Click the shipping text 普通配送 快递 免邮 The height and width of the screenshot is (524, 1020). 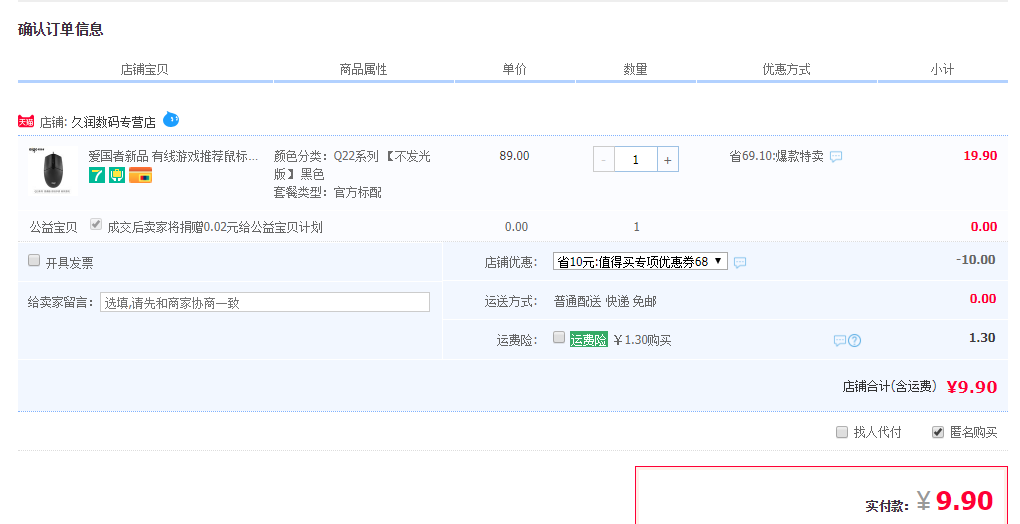[x=605, y=302]
